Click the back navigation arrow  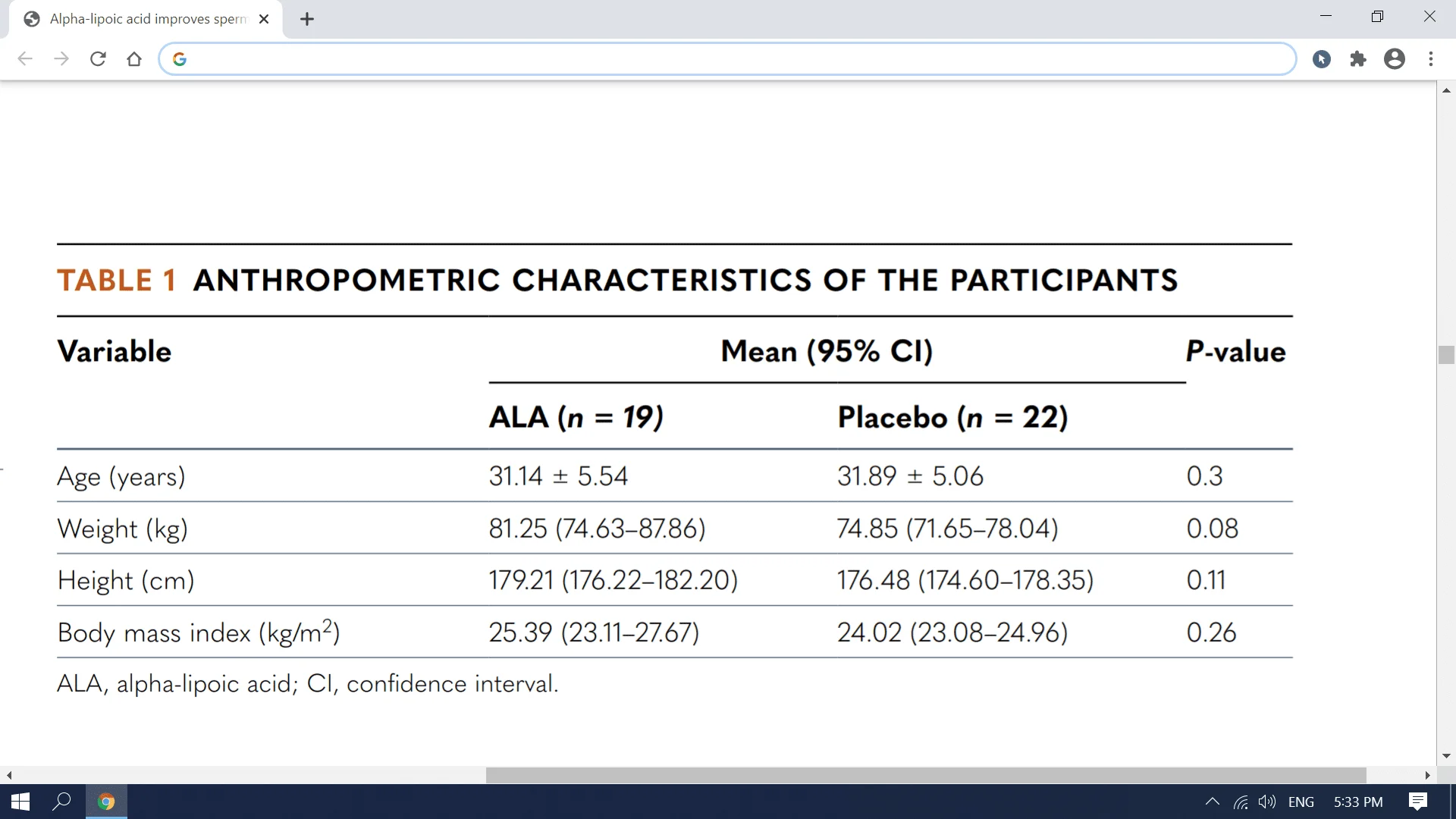click(x=25, y=59)
